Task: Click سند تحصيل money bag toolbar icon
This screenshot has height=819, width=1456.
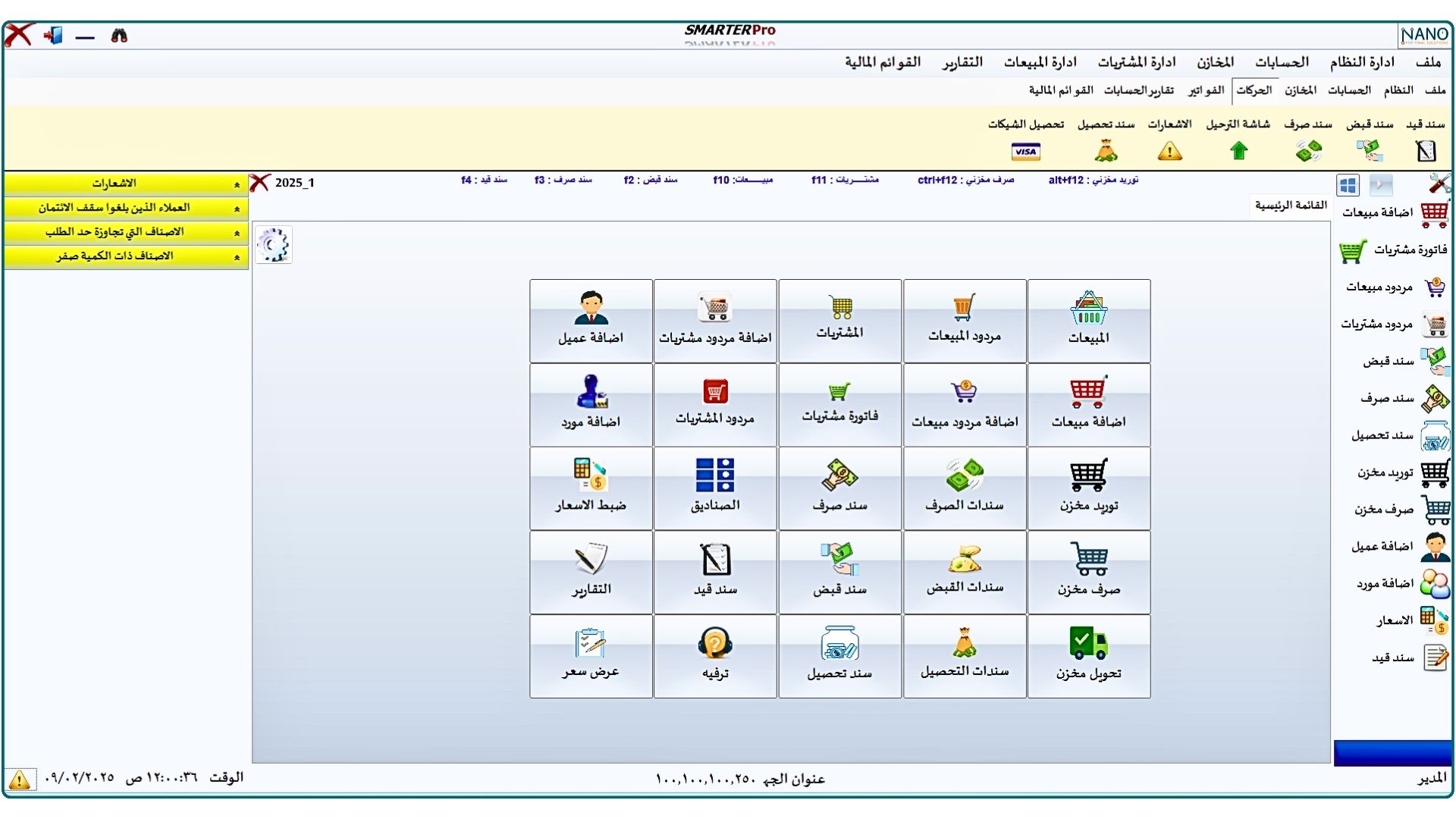Action: (x=1106, y=151)
